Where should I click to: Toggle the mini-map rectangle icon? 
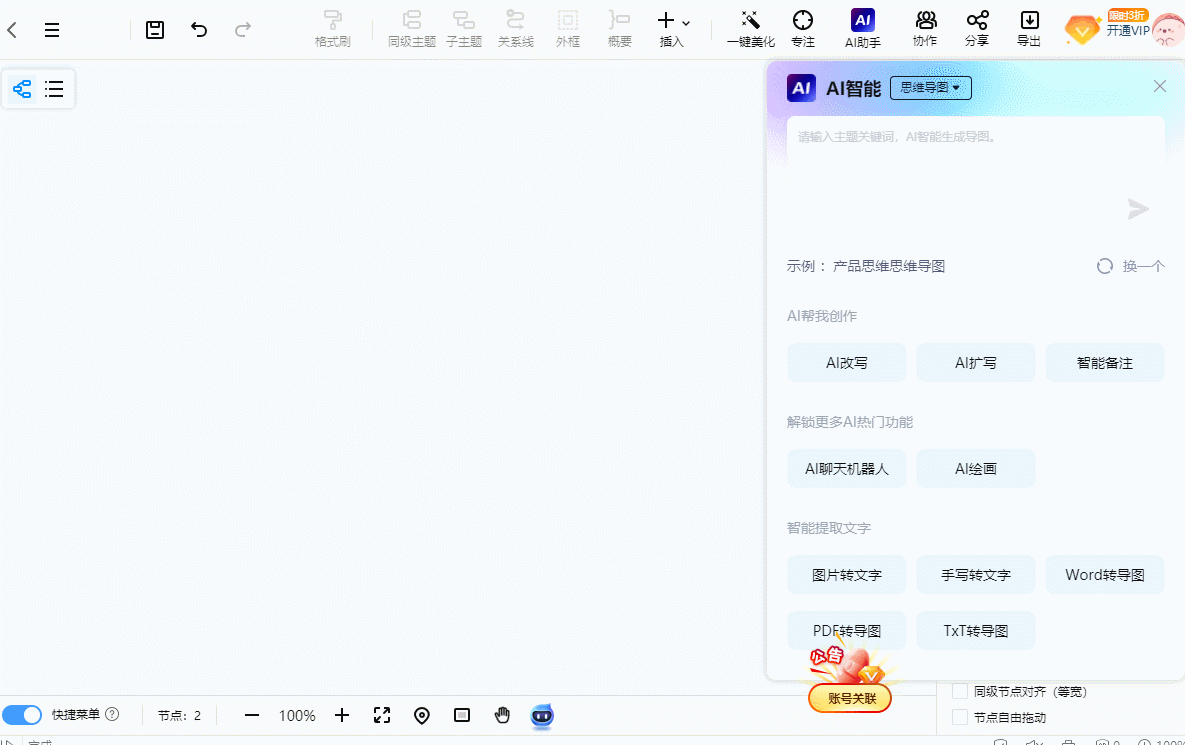click(x=462, y=715)
